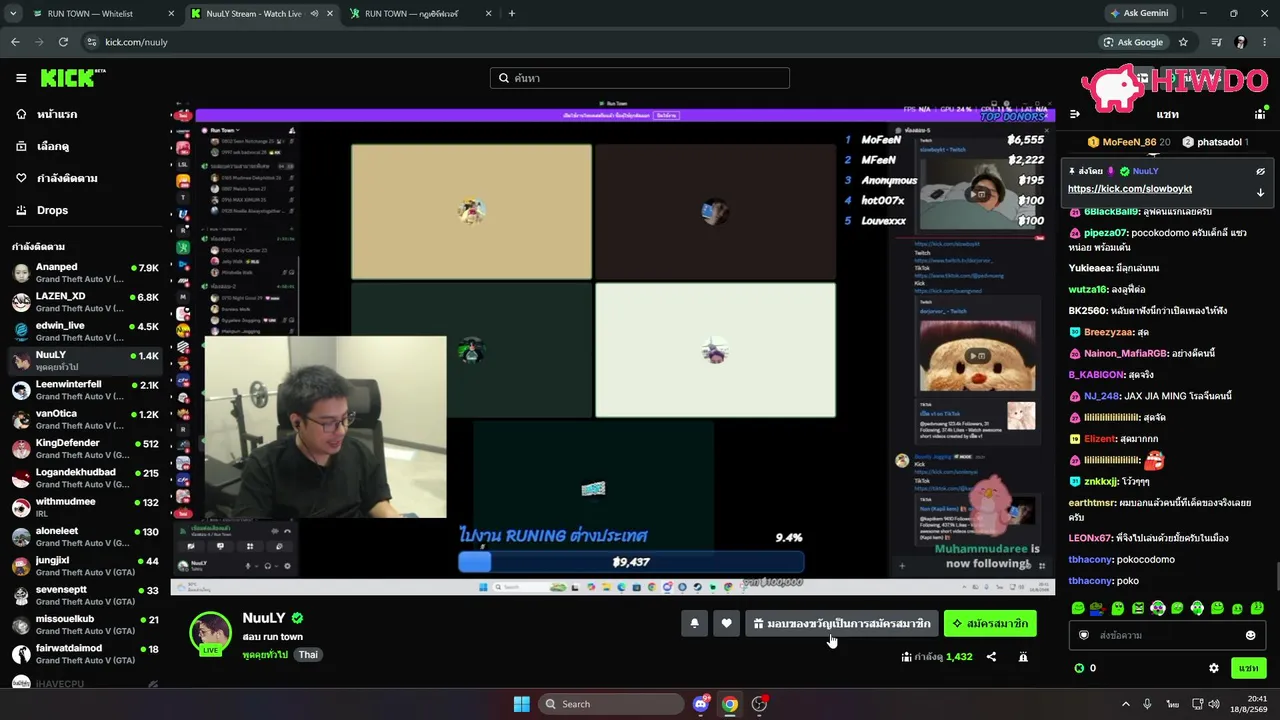Reload the page in Chrome
This screenshot has width=1280, height=720.
click(63, 42)
